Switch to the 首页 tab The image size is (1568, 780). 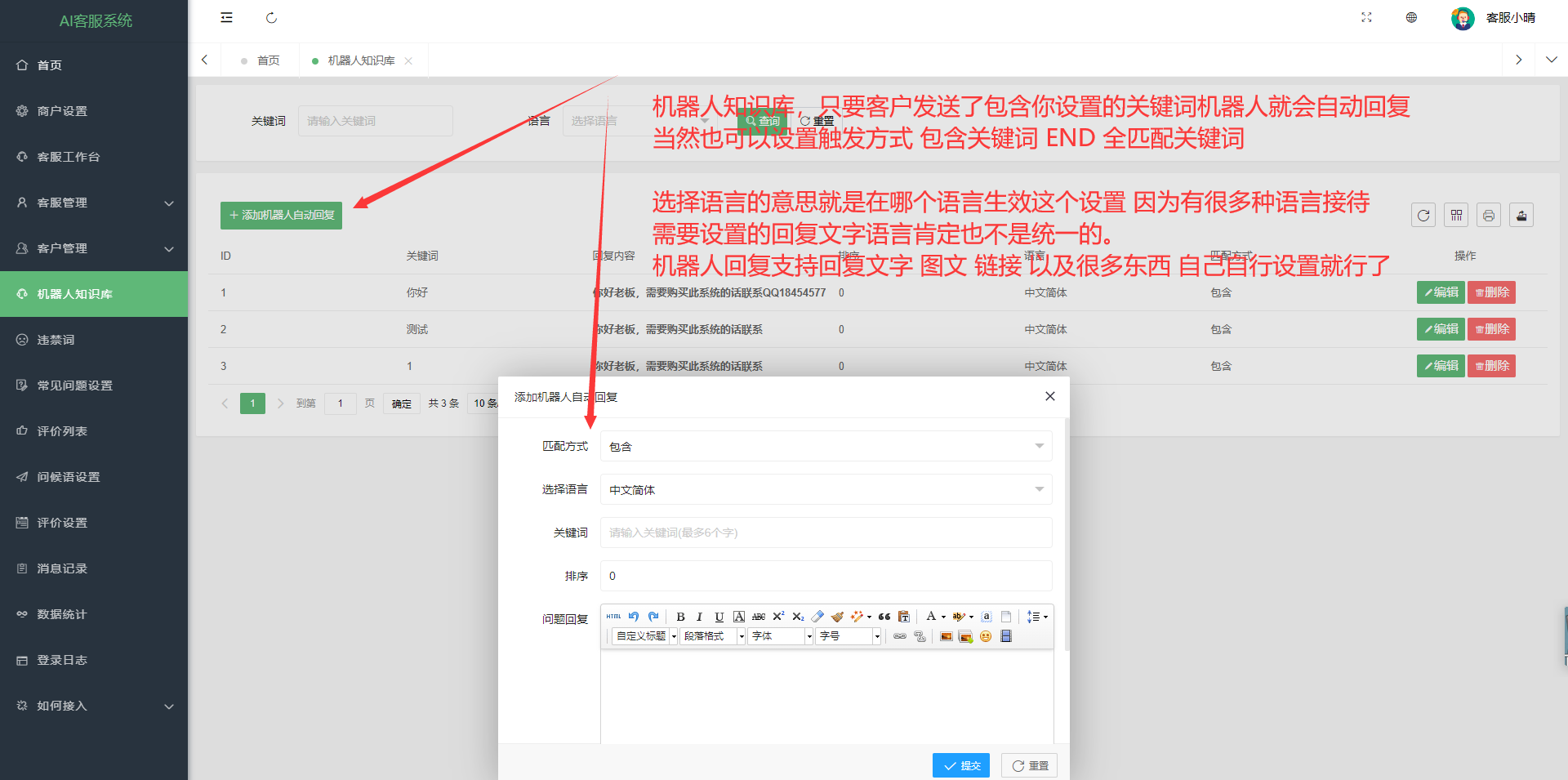click(x=261, y=60)
